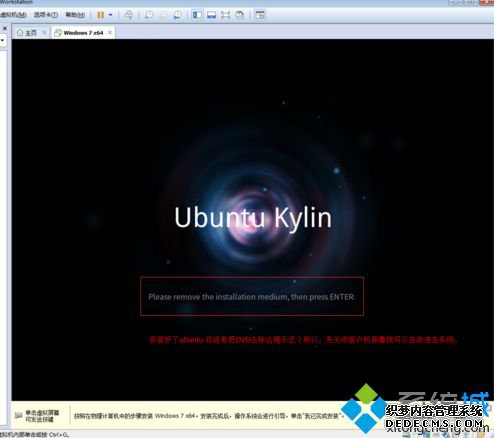Expand the library panel dropdown arrow
Viewport: 494px width, 438px height.
pyautogui.click(x=3, y=41)
